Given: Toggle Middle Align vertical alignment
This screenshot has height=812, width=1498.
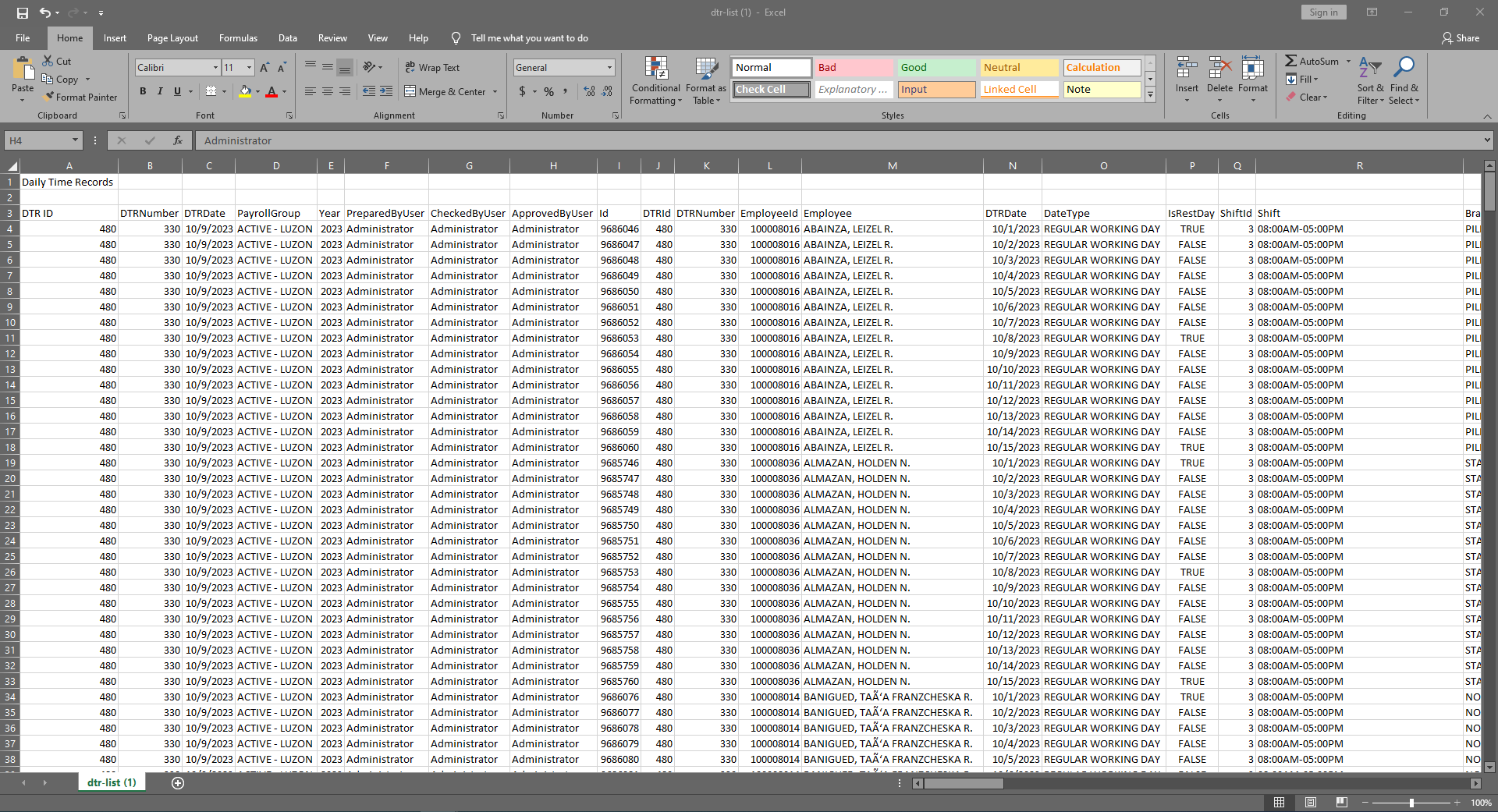Looking at the screenshot, I should 328,67.
